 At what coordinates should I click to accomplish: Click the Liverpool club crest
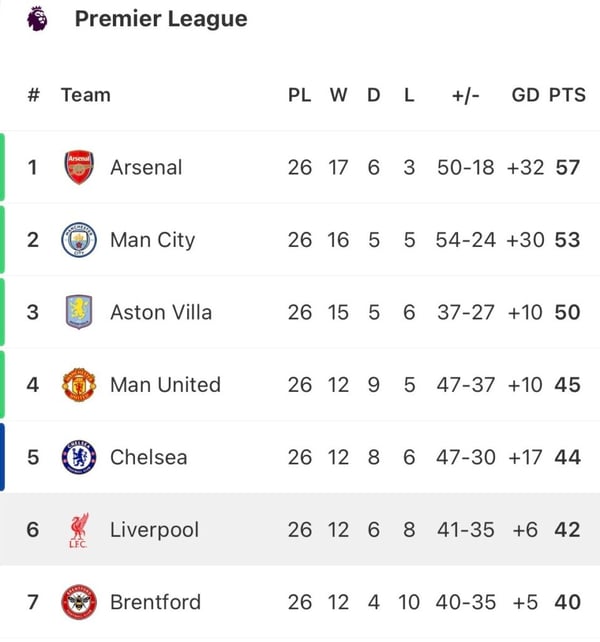tap(78, 530)
